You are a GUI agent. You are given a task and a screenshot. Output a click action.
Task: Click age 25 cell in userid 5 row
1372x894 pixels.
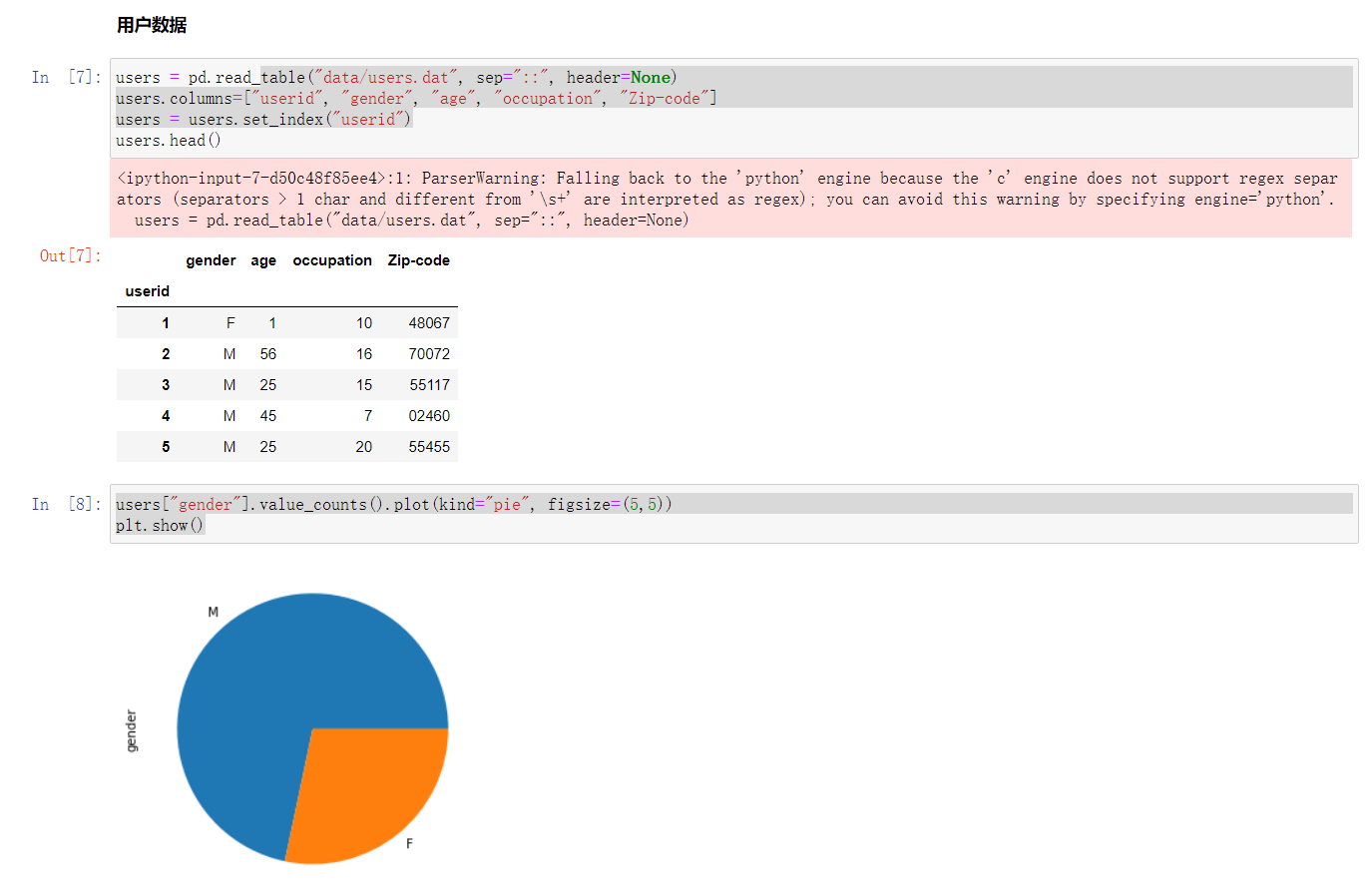268,447
